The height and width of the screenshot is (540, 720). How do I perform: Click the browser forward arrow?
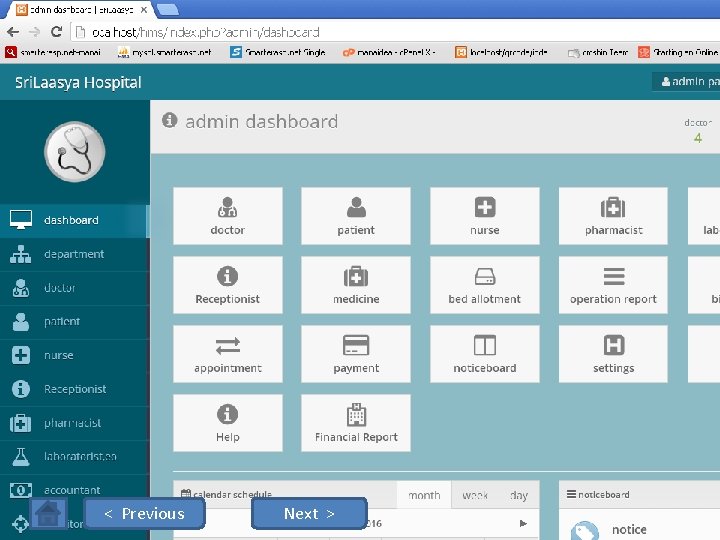(34, 32)
